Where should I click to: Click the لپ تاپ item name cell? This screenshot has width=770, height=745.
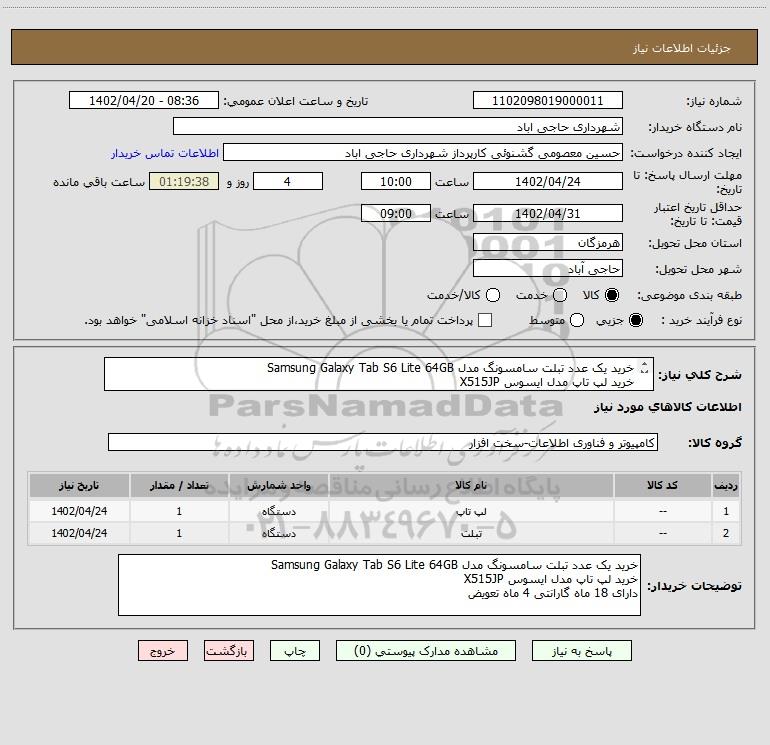(x=471, y=511)
